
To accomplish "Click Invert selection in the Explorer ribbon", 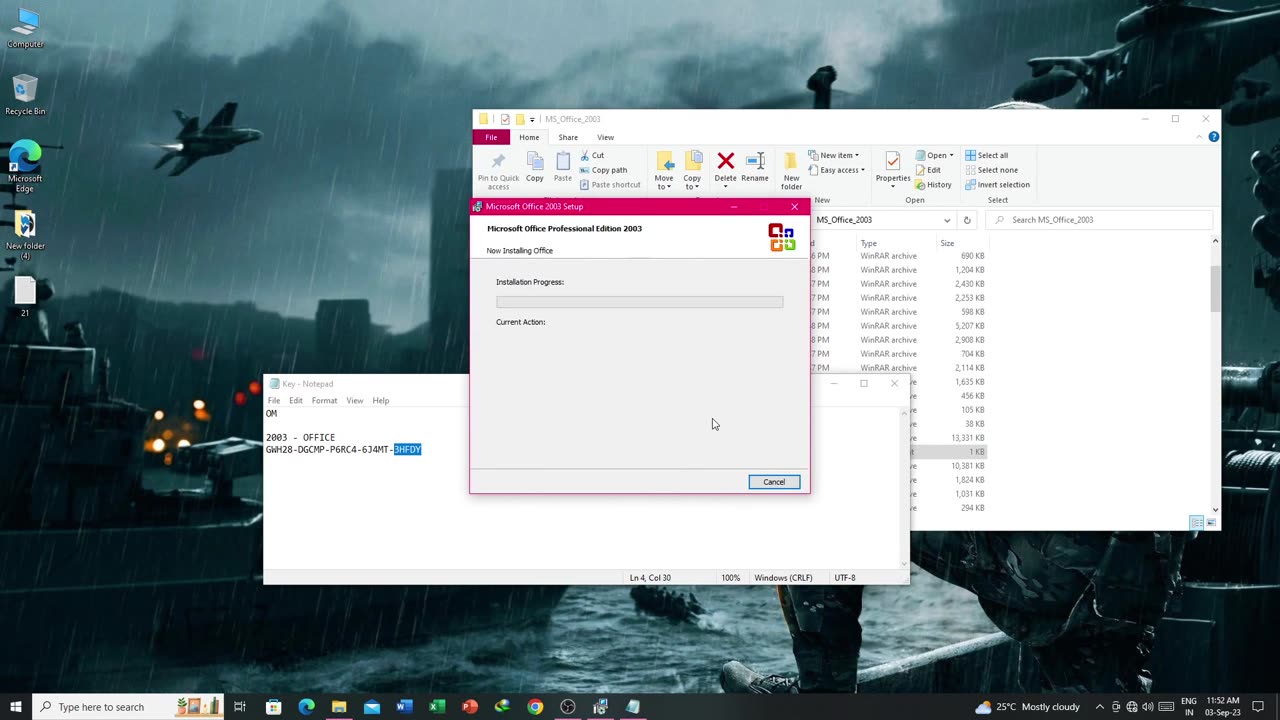I will pos(997,185).
